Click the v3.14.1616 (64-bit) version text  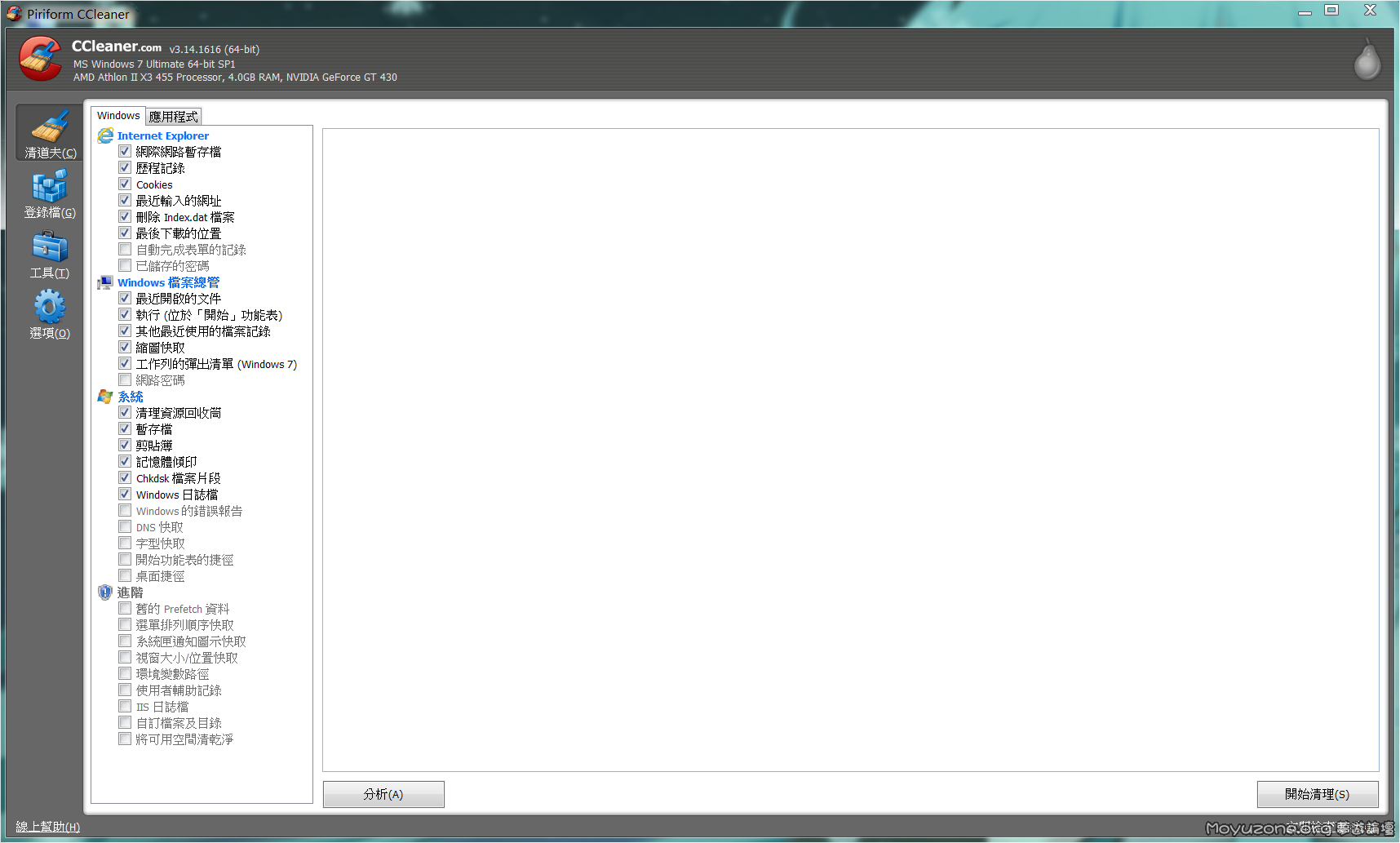pyautogui.click(x=215, y=49)
